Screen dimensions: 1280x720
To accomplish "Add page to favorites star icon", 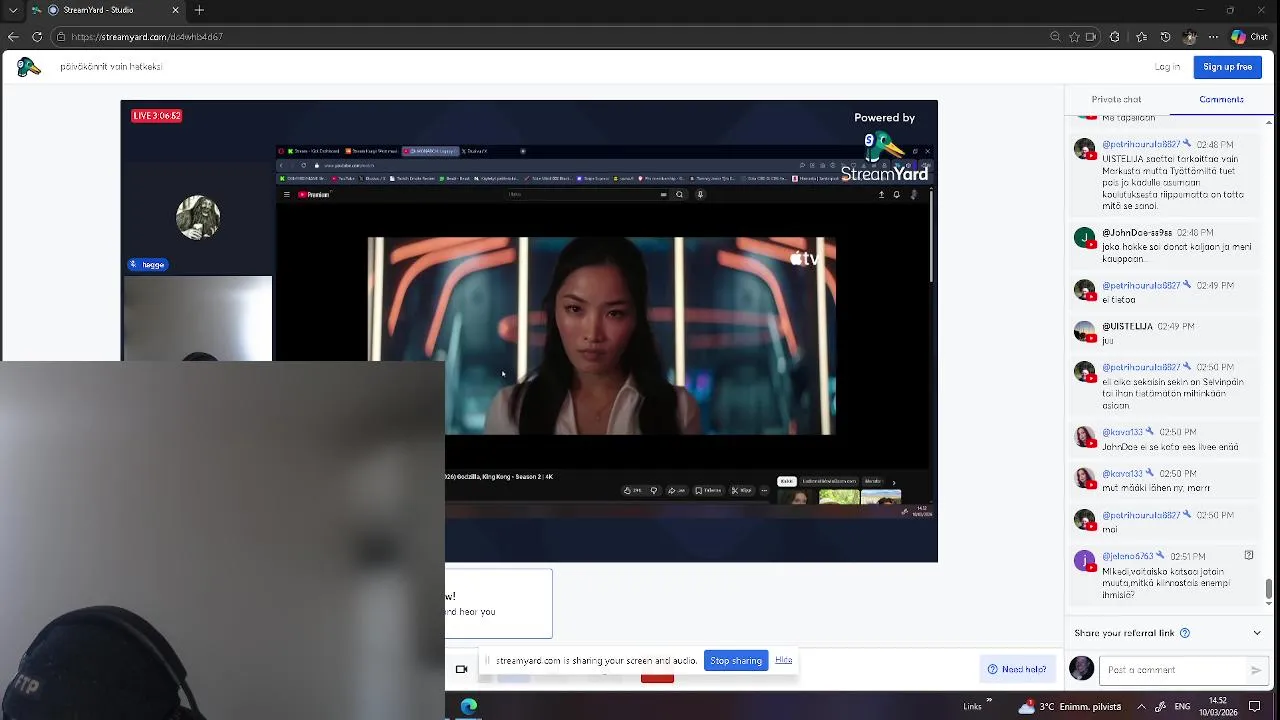I will tap(1074, 37).
